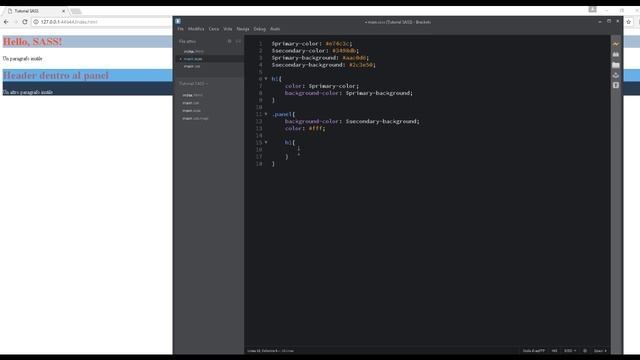640x360 pixels.
Task: Click in Chrome's address bar URL
Action: click(69, 22)
